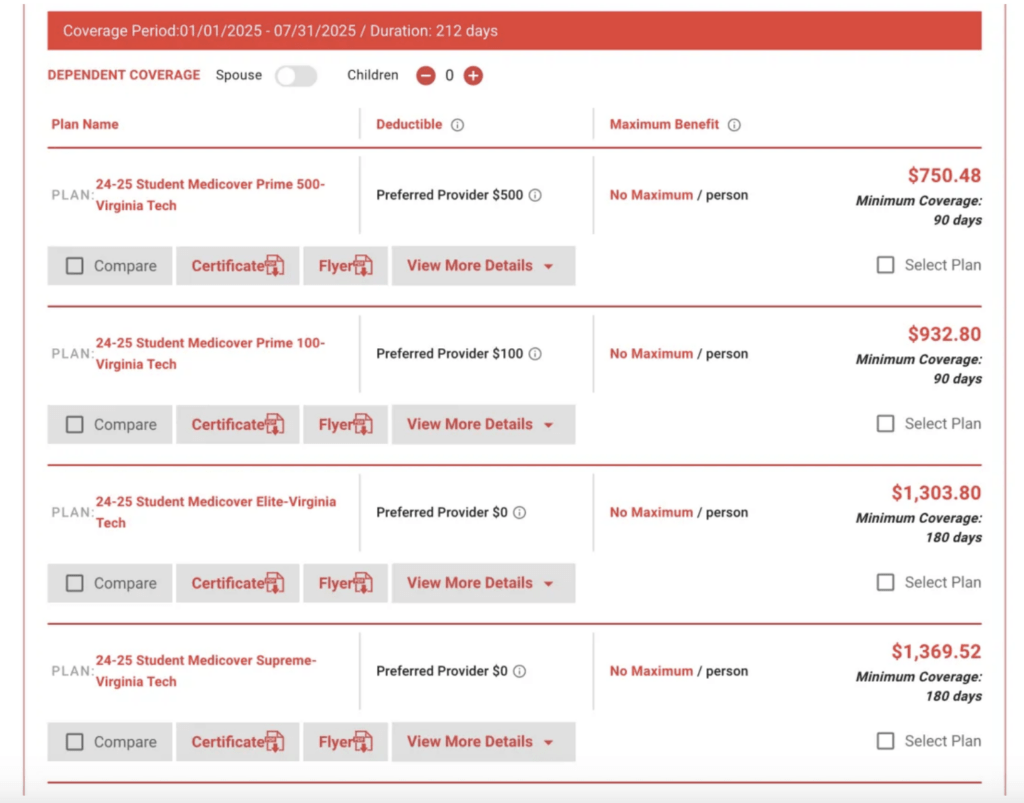The image size is (1024, 803).
Task: Click the $1,369.52 price
Action: pos(936,652)
